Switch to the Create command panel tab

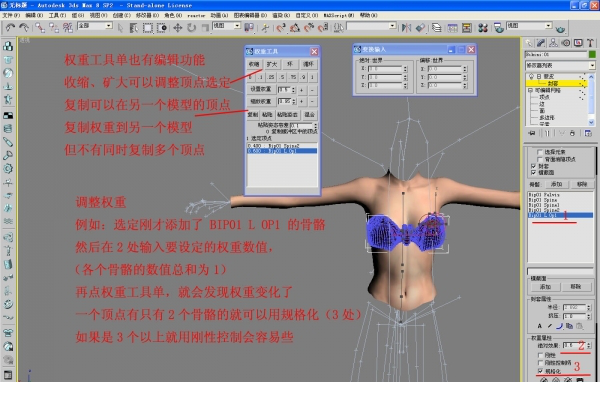[x=529, y=43]
